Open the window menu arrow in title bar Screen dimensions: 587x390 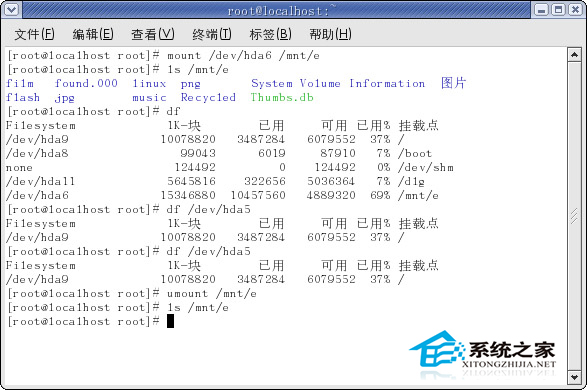(11, 9)
